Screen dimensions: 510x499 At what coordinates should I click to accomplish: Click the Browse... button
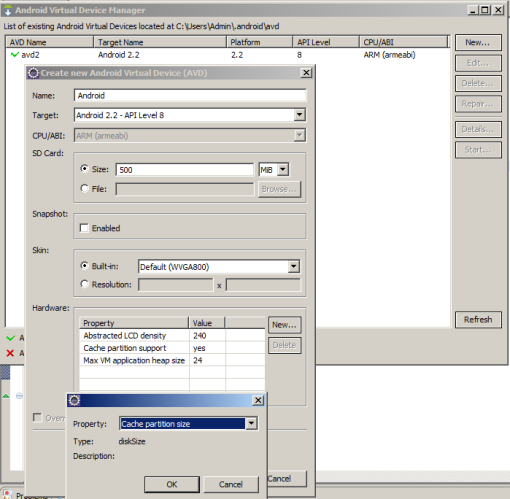279,189
